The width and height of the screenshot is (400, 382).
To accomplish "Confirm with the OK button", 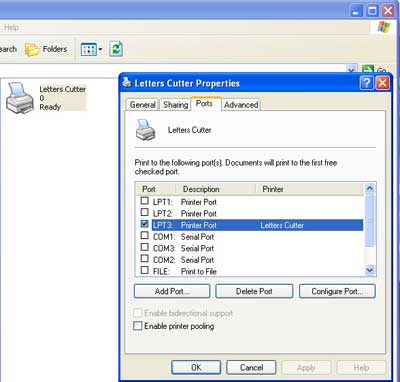I will tap(196, 368).
